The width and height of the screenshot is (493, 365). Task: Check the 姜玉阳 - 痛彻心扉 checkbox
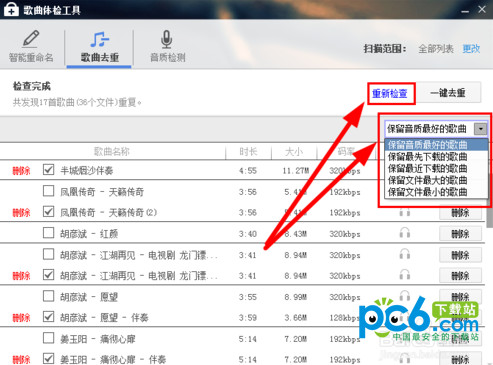click(49, 338)
